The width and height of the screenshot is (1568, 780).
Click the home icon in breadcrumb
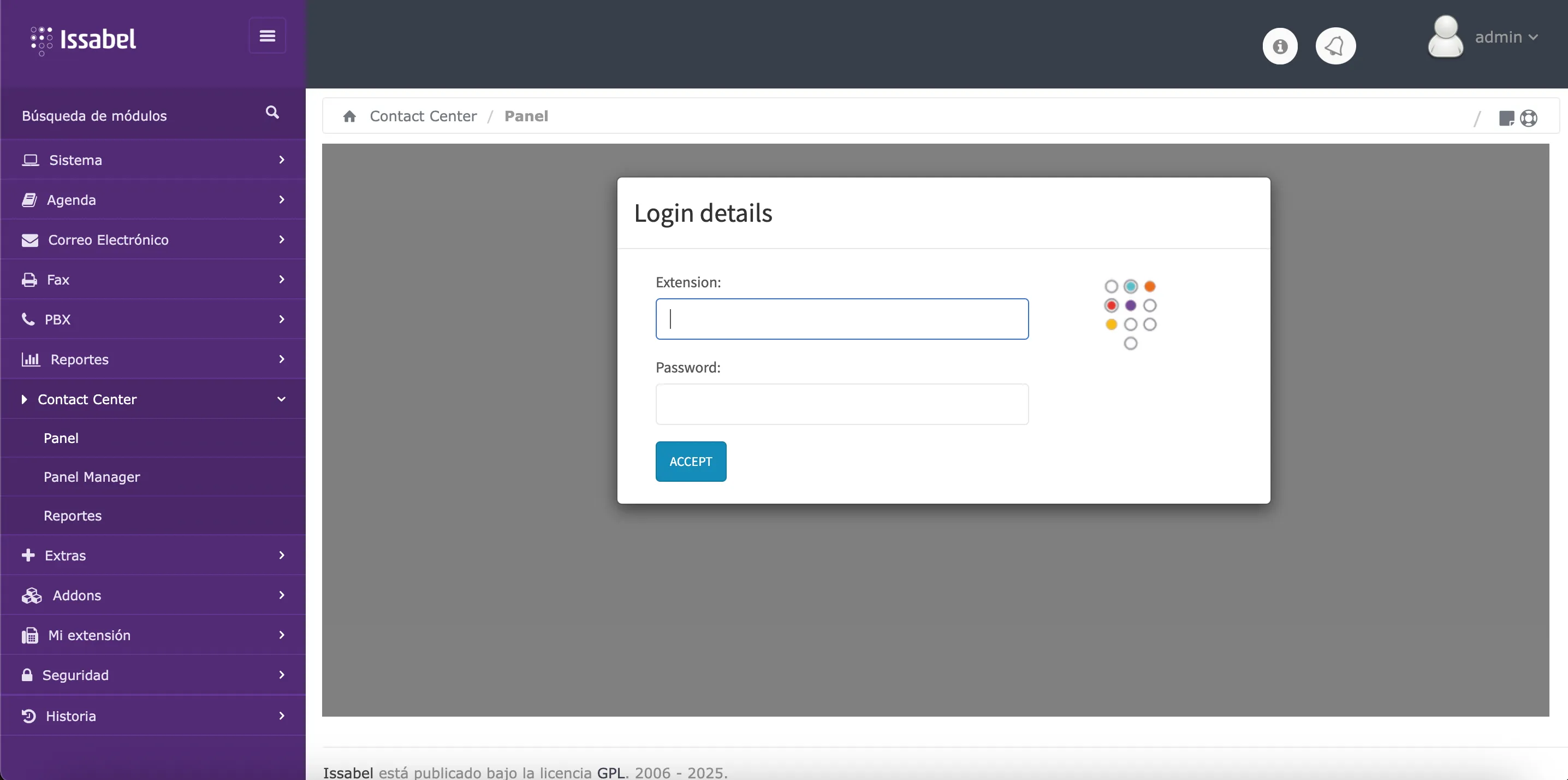tap(349, 116)
